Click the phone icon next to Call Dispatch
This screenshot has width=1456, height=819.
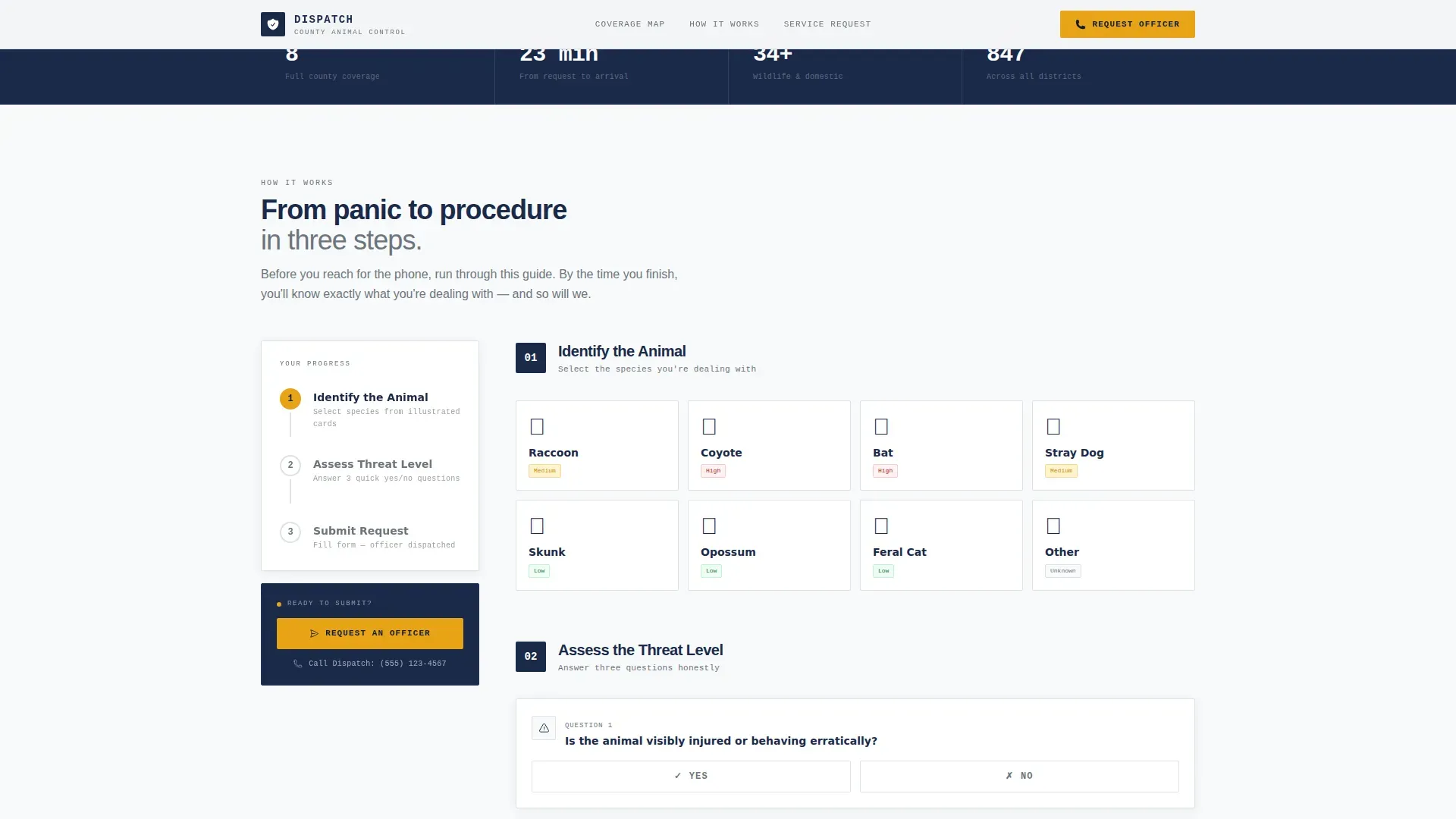pos(298,664)
